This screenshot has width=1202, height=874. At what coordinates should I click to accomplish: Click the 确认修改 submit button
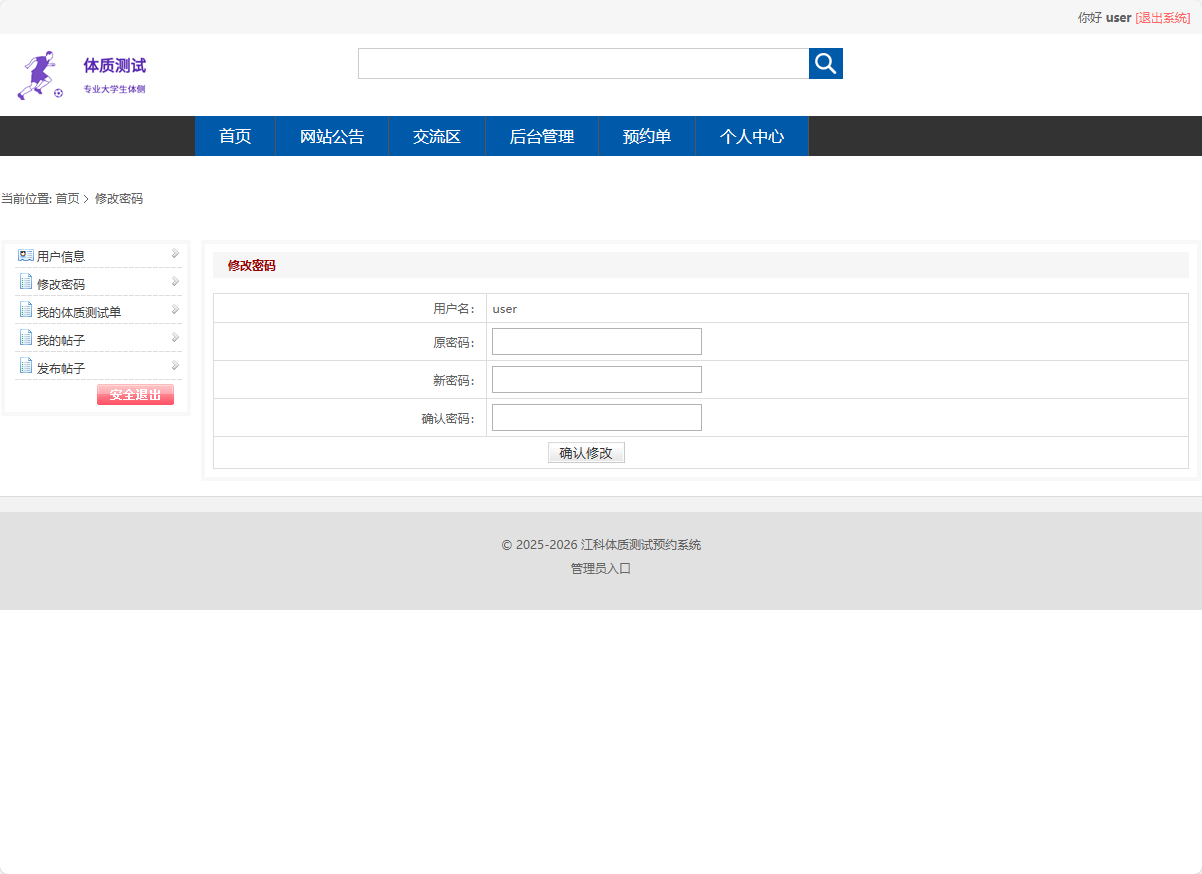[x=585, y=452]
